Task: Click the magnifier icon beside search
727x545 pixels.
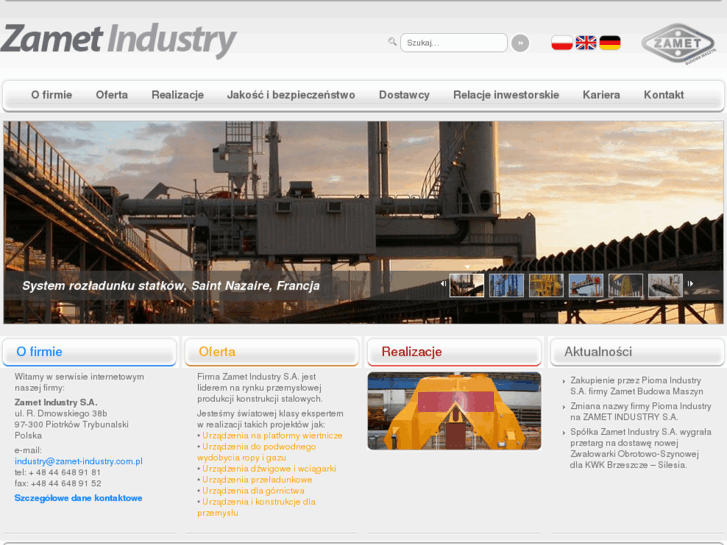Action: tap(392, 42)
